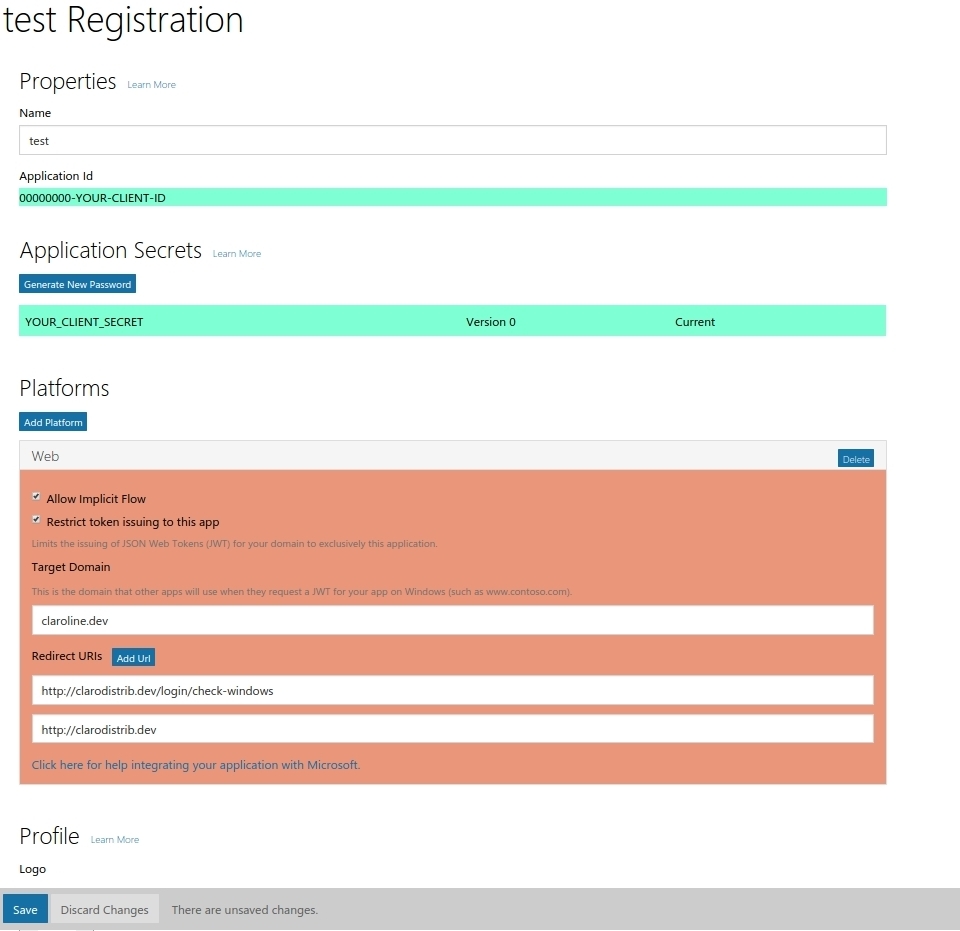Click Discard Changes button
This screenshot has width=960, height=931.
(x=104, y=909)
